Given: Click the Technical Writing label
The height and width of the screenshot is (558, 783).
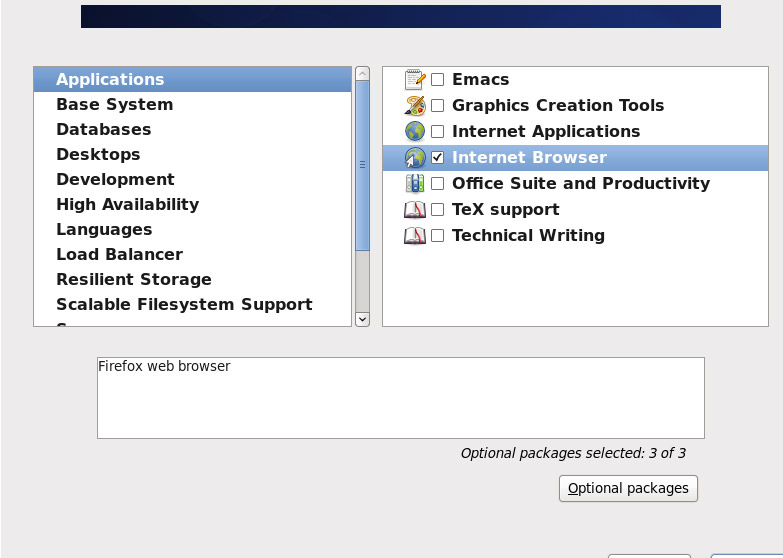Looking at the screenshot, I should [x=528, y=235].
